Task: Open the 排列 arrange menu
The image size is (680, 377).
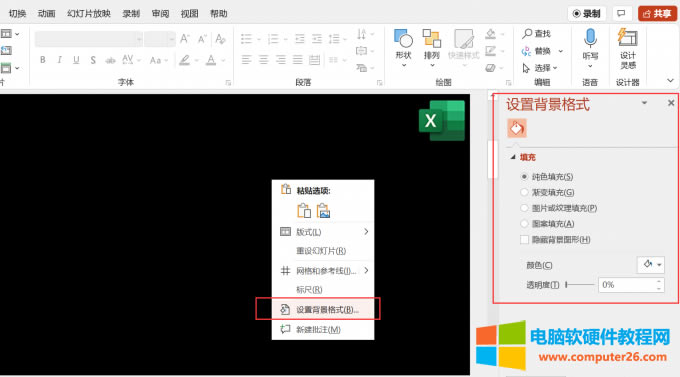Action: 432,48
